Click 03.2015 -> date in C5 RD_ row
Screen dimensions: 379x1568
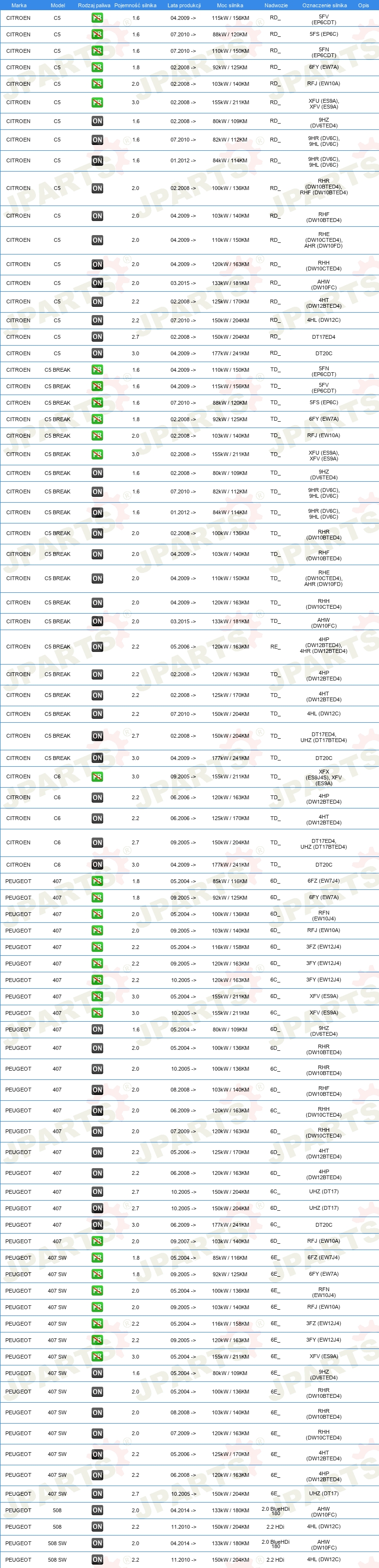183,283
